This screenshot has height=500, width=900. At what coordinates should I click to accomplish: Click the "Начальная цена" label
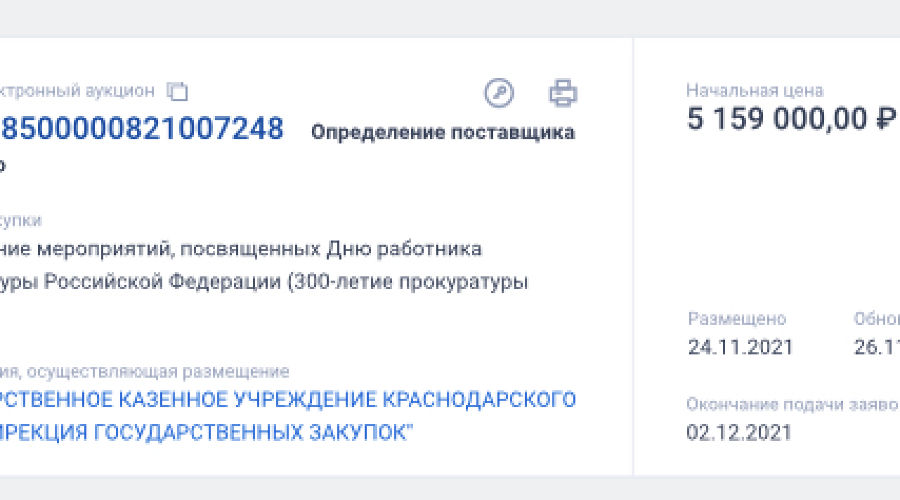pos(755,91)
